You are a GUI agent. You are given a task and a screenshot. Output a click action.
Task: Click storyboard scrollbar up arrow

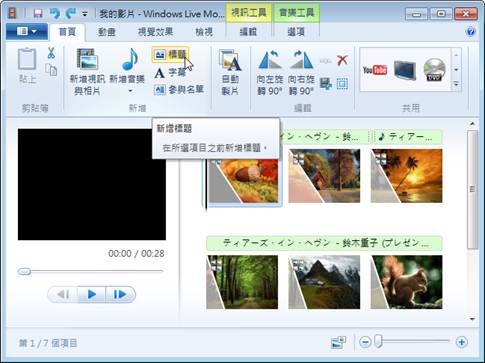(x=472, y=124)
